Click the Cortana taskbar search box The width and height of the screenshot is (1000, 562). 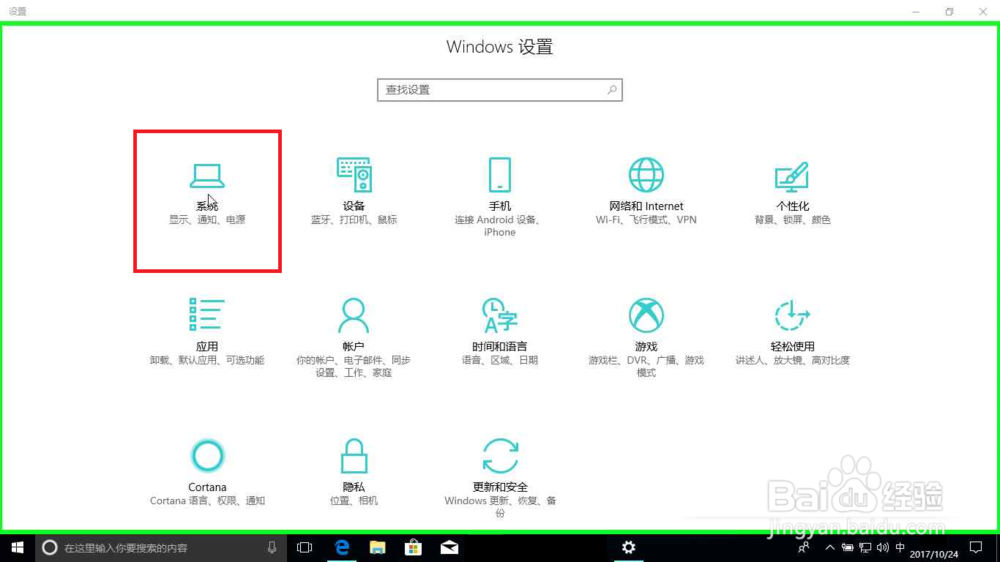[x=159, y=547]
